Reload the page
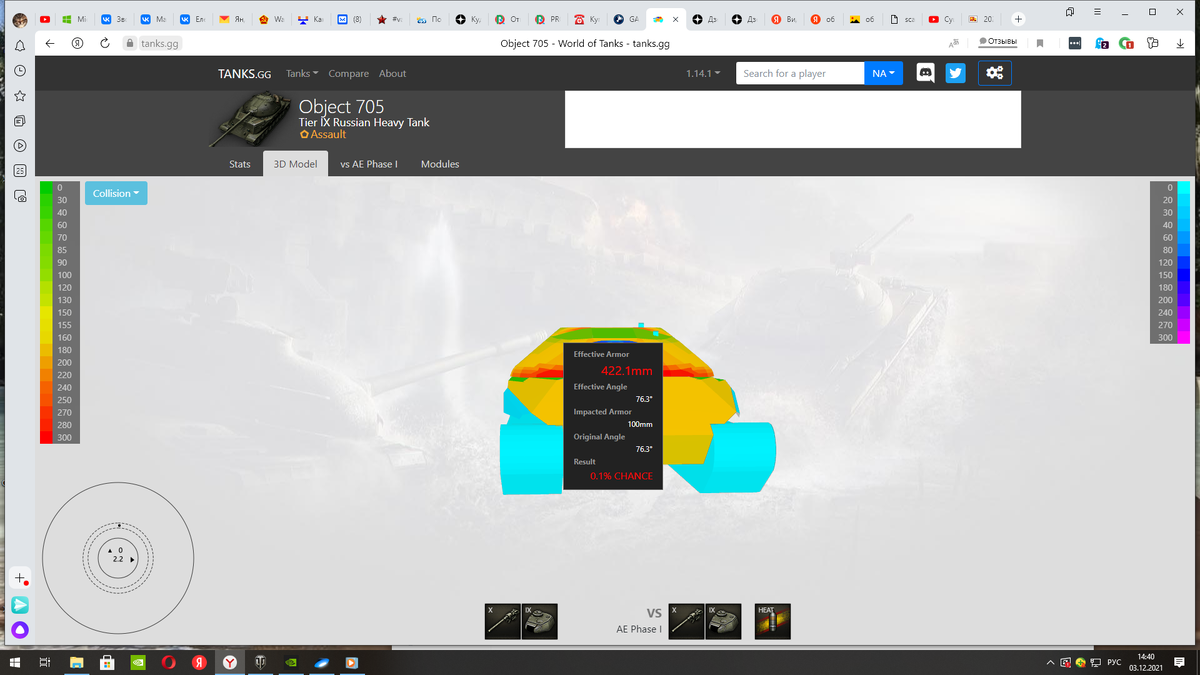The height and width of the screenshot is (675, 1200). click(x=104, y=43)
